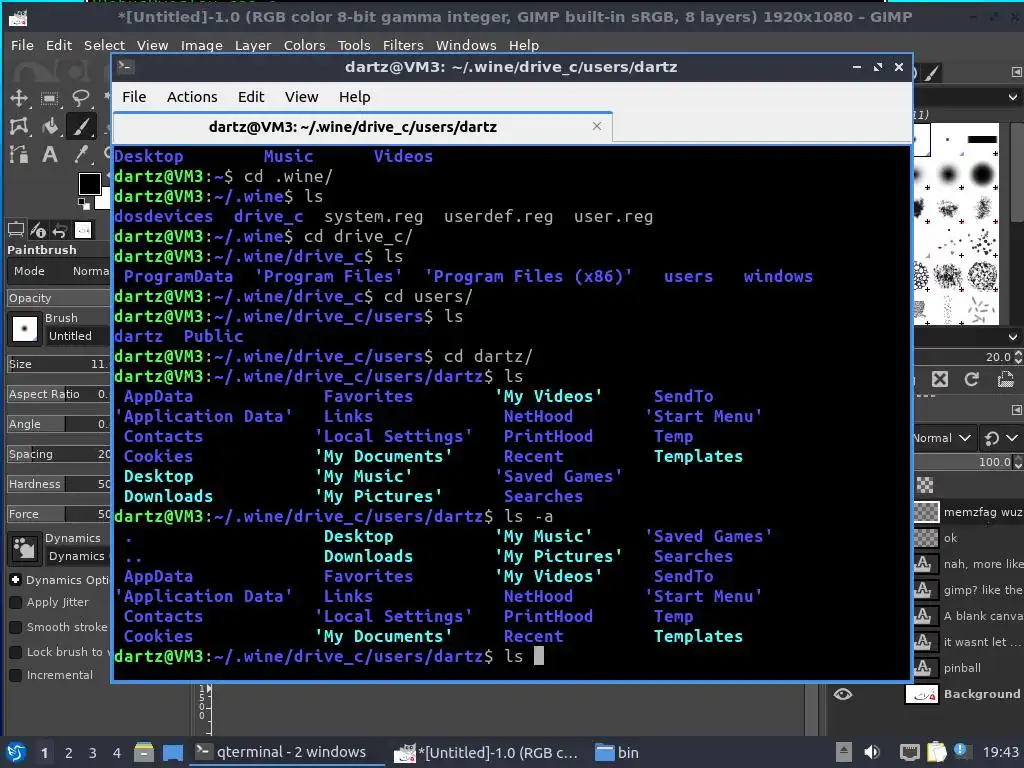Viewport: 1024px width, 768px height.
Task: Open GIMP Select menu
Action: 104,45
